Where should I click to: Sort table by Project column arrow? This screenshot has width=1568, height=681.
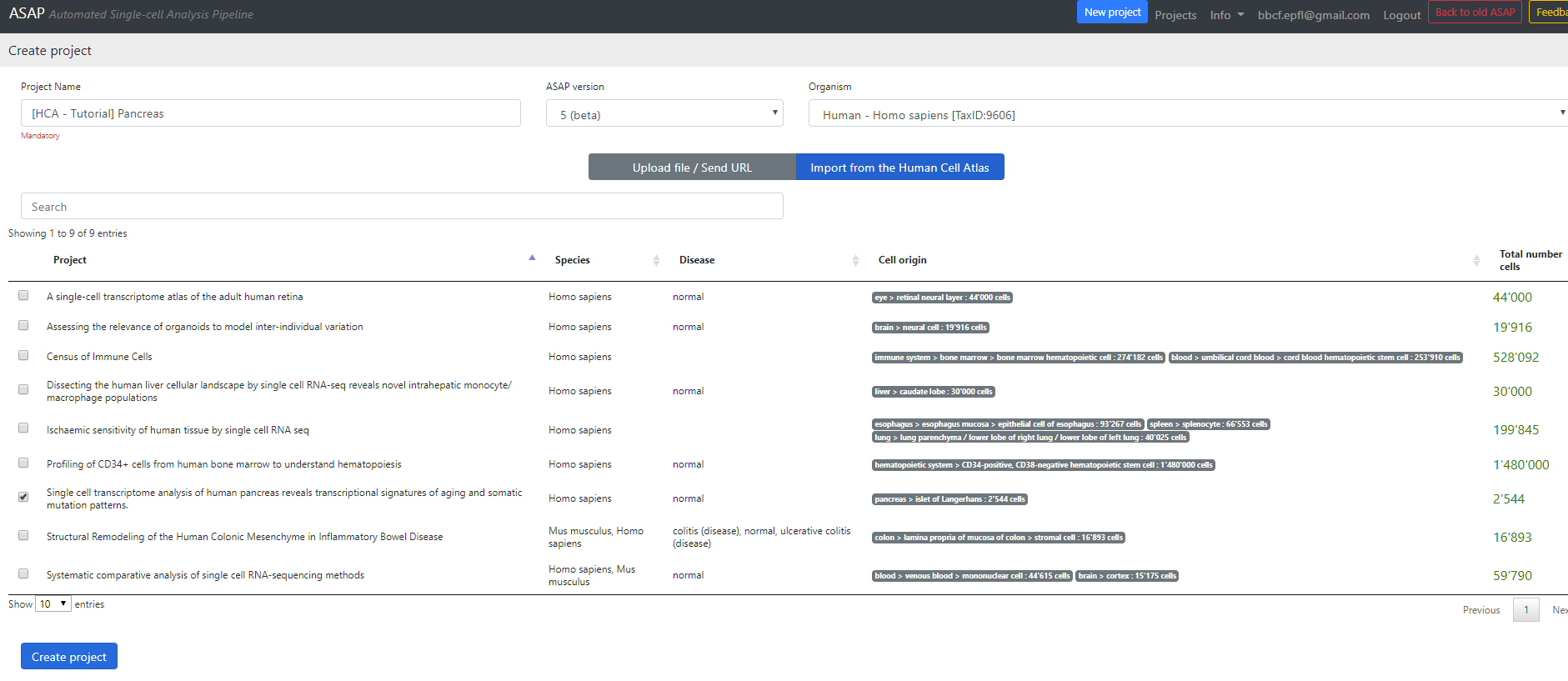coord(532,258)
